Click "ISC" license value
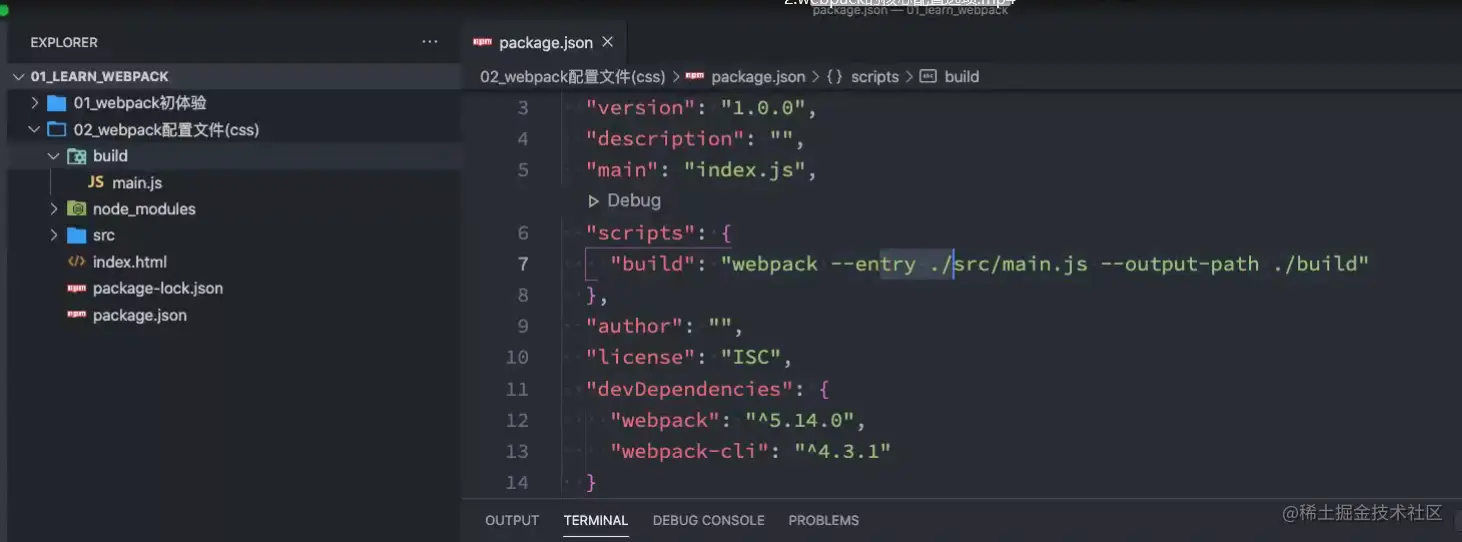This screenshot has height=542, width=1462. pyautogui.click(x=751, y=357)
